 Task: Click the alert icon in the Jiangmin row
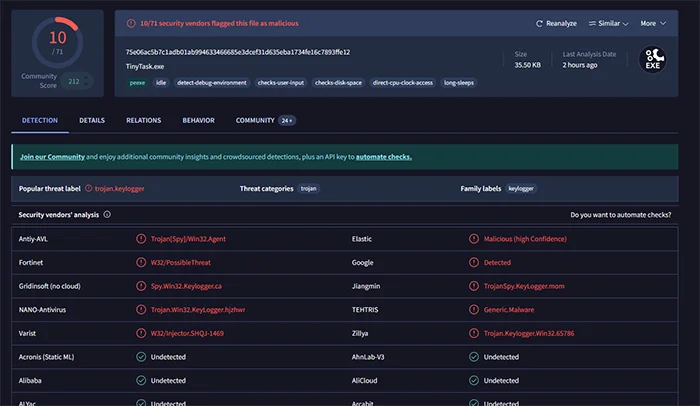(474, 286)
